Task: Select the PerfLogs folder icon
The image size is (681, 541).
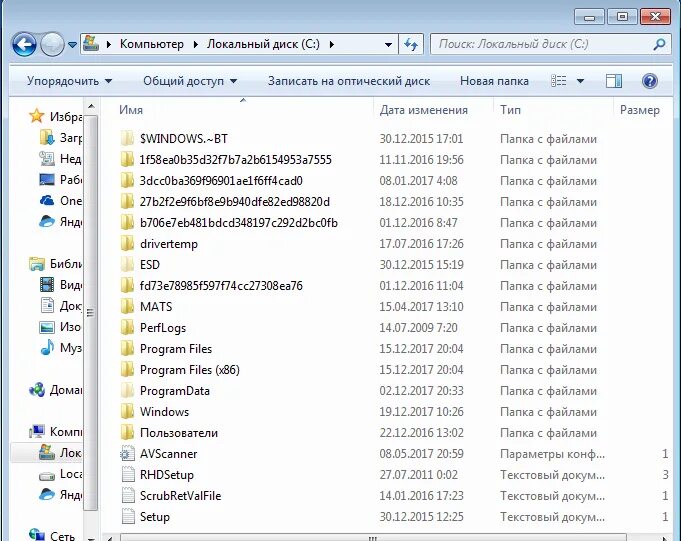Action: 127,328
